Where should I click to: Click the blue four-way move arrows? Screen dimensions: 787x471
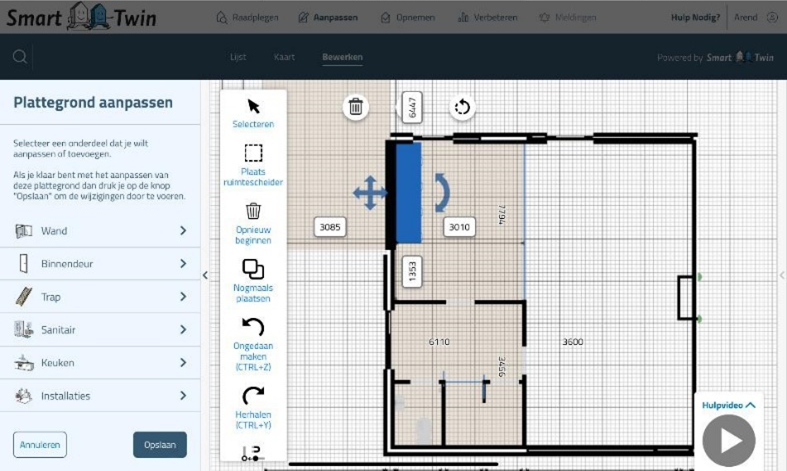click(370, 193)
